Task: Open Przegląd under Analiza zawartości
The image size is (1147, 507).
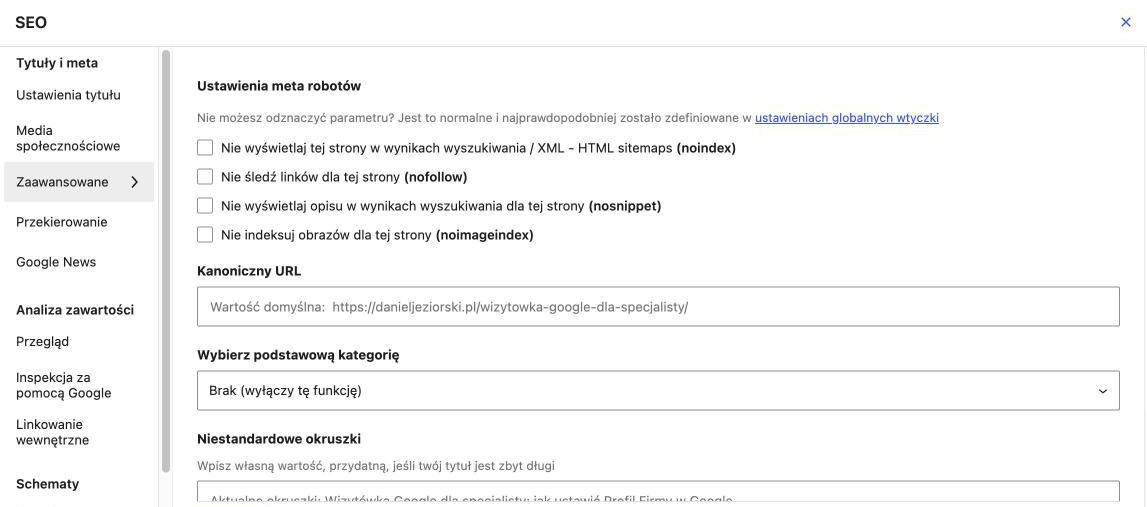Action: tap(42, 342)
